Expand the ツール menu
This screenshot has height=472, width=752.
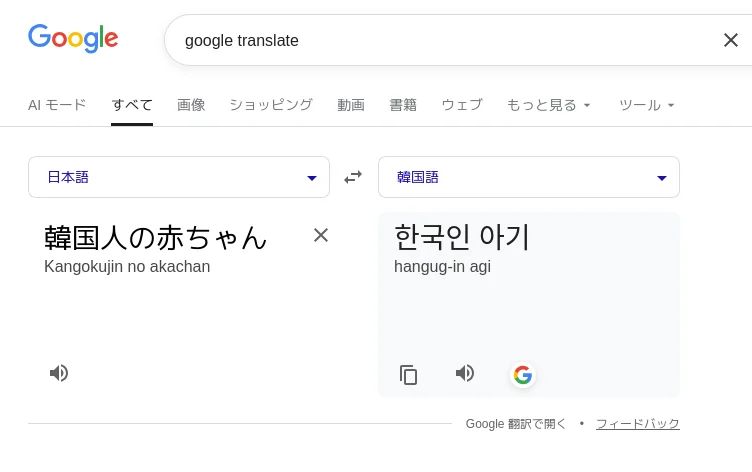pyautogui.click(x=647, y=105)
